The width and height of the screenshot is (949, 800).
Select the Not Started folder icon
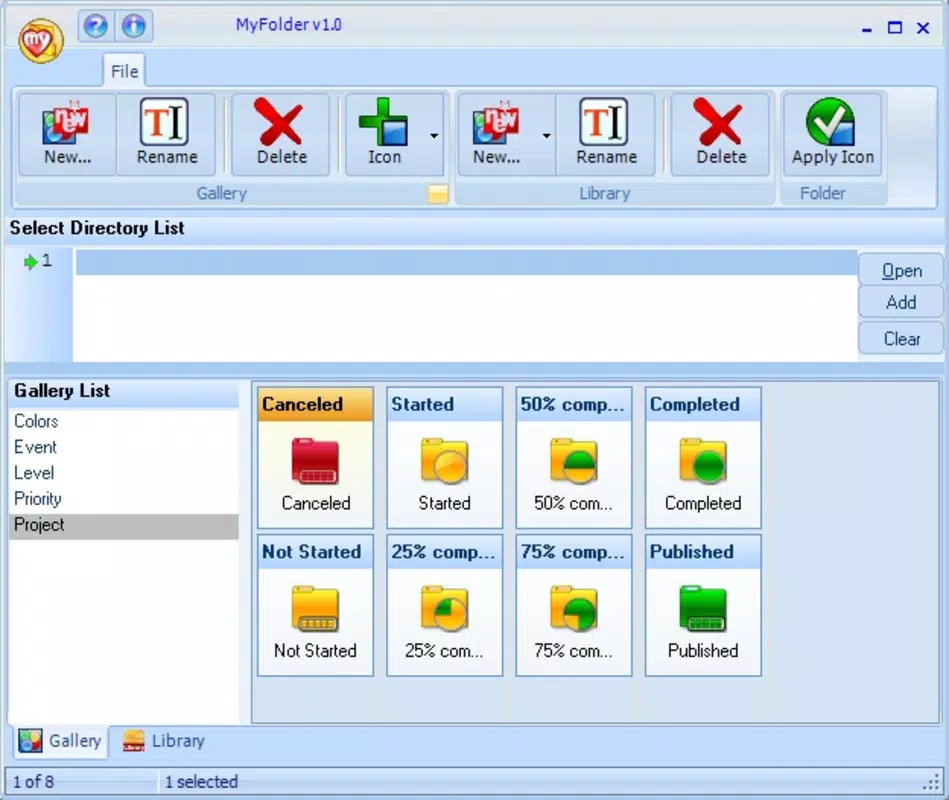(315, 609)
